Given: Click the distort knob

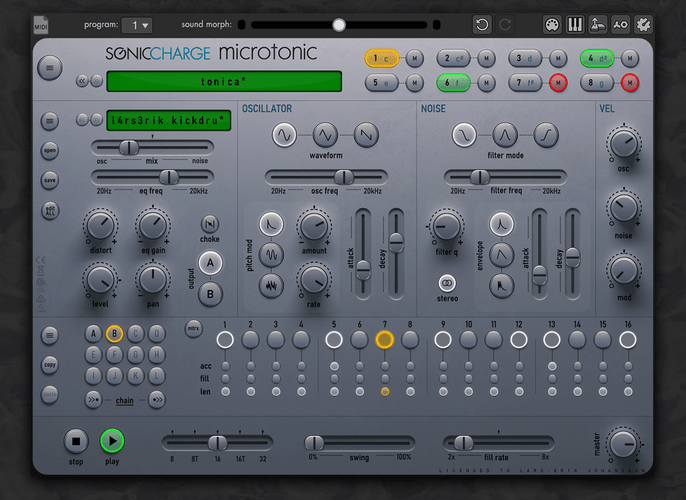Looking at the screenshot, I should tap(101, 226).
